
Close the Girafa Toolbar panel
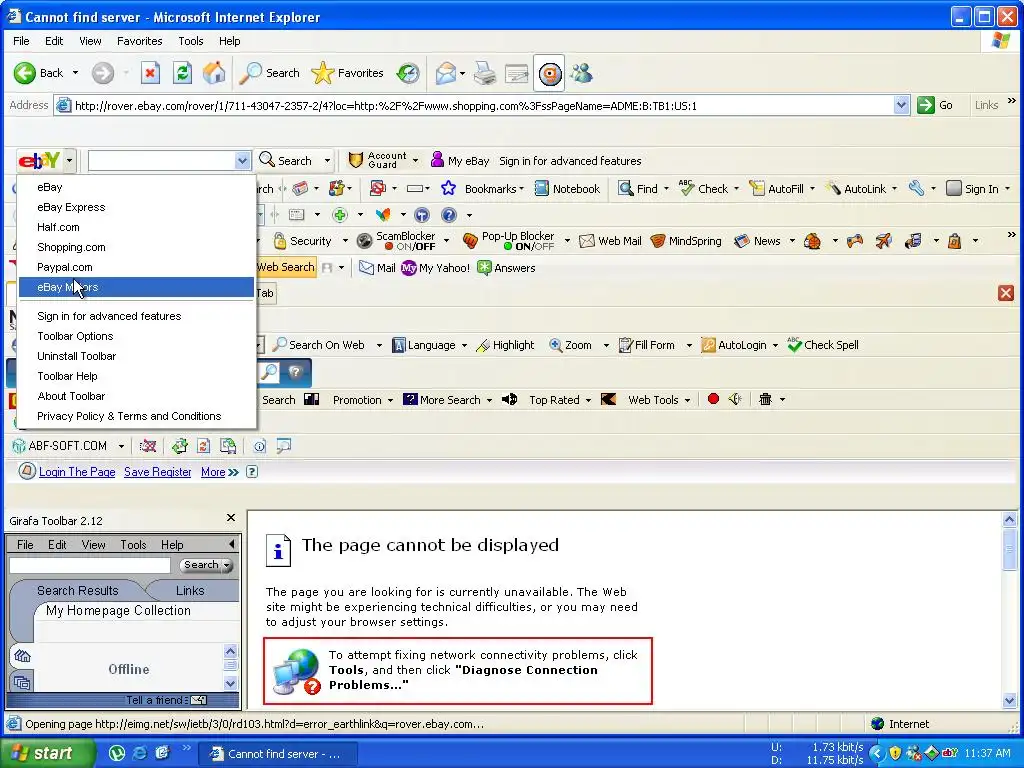tap(231, 517)
